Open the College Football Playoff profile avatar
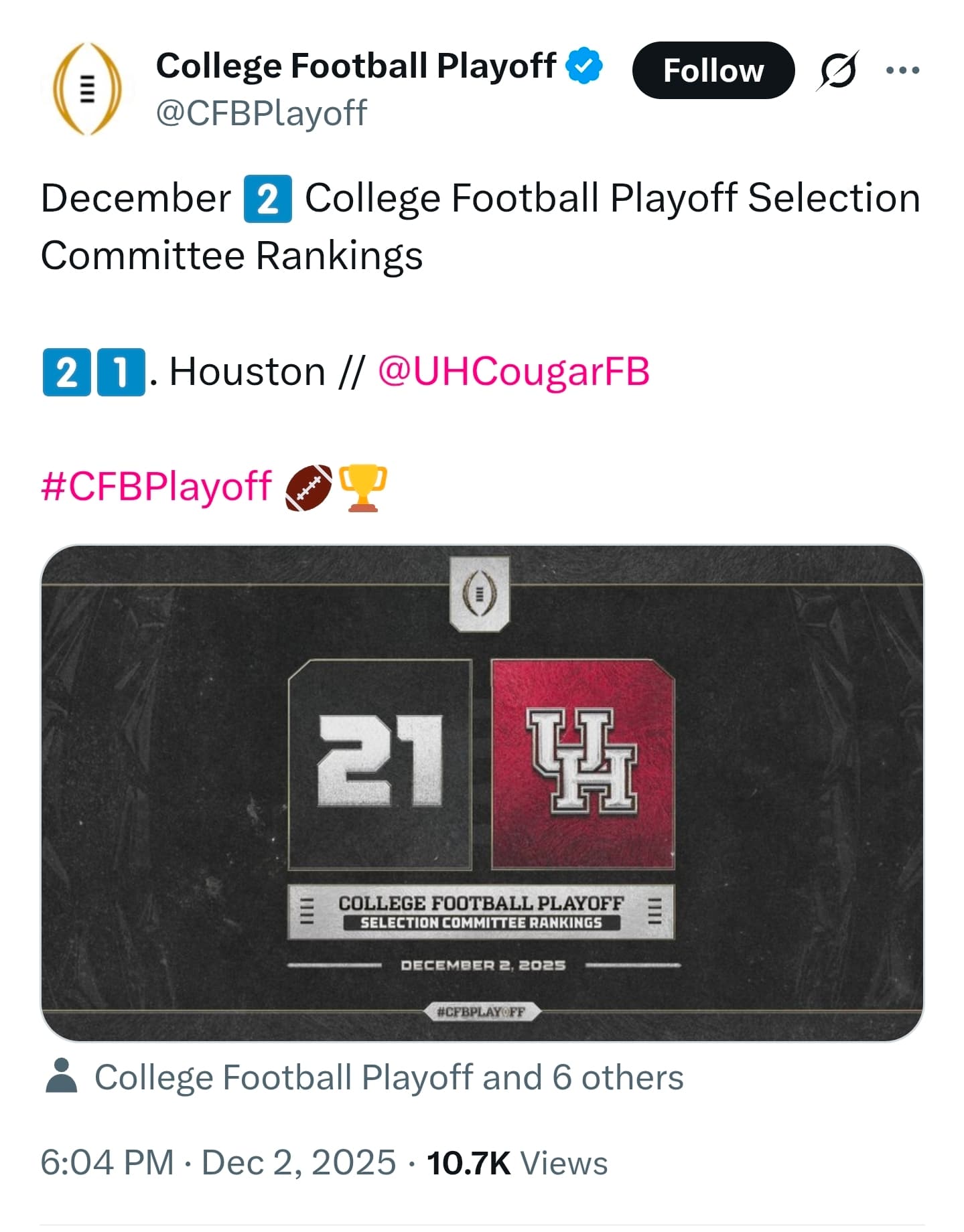 (88, 89)
